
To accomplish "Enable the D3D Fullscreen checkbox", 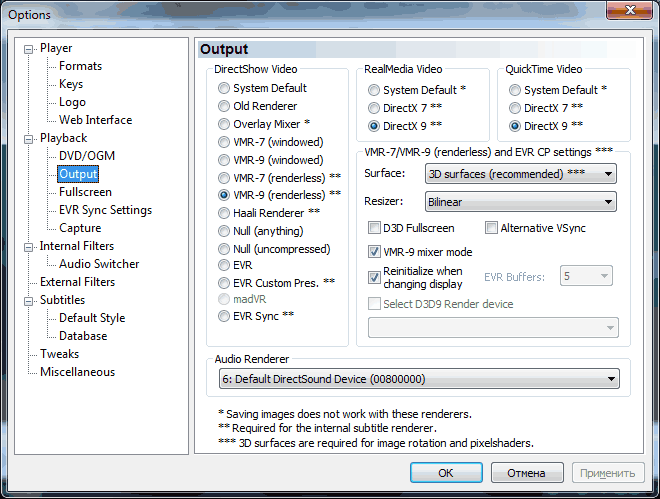I will (375, 228).
